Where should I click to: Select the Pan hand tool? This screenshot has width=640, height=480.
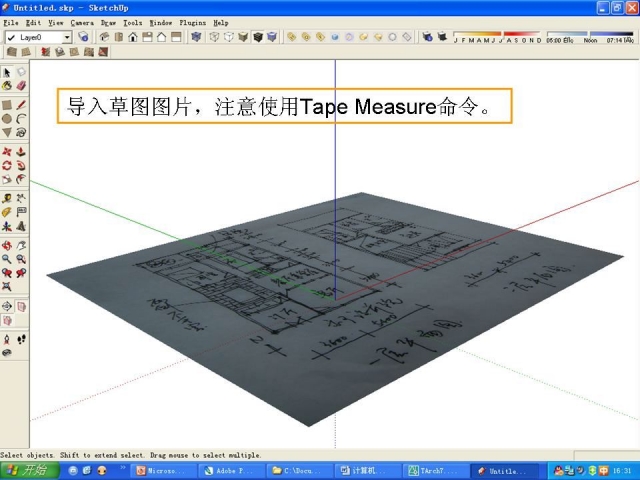click(21, 245)
